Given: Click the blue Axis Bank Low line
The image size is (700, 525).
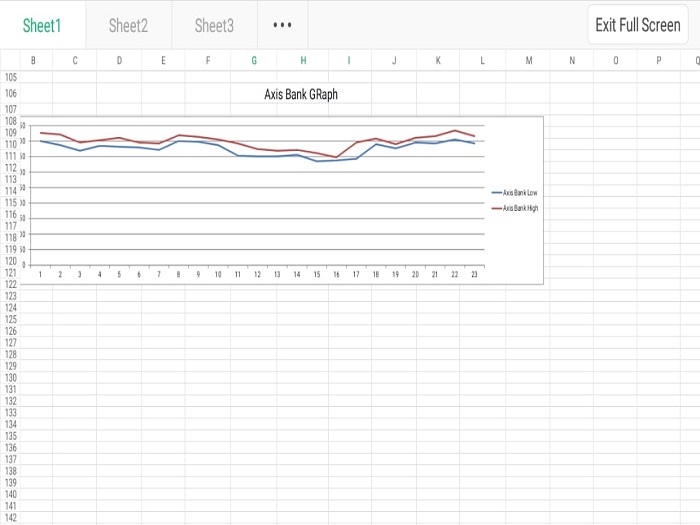Looking at the screenshot, I should [x=258, y=156].
